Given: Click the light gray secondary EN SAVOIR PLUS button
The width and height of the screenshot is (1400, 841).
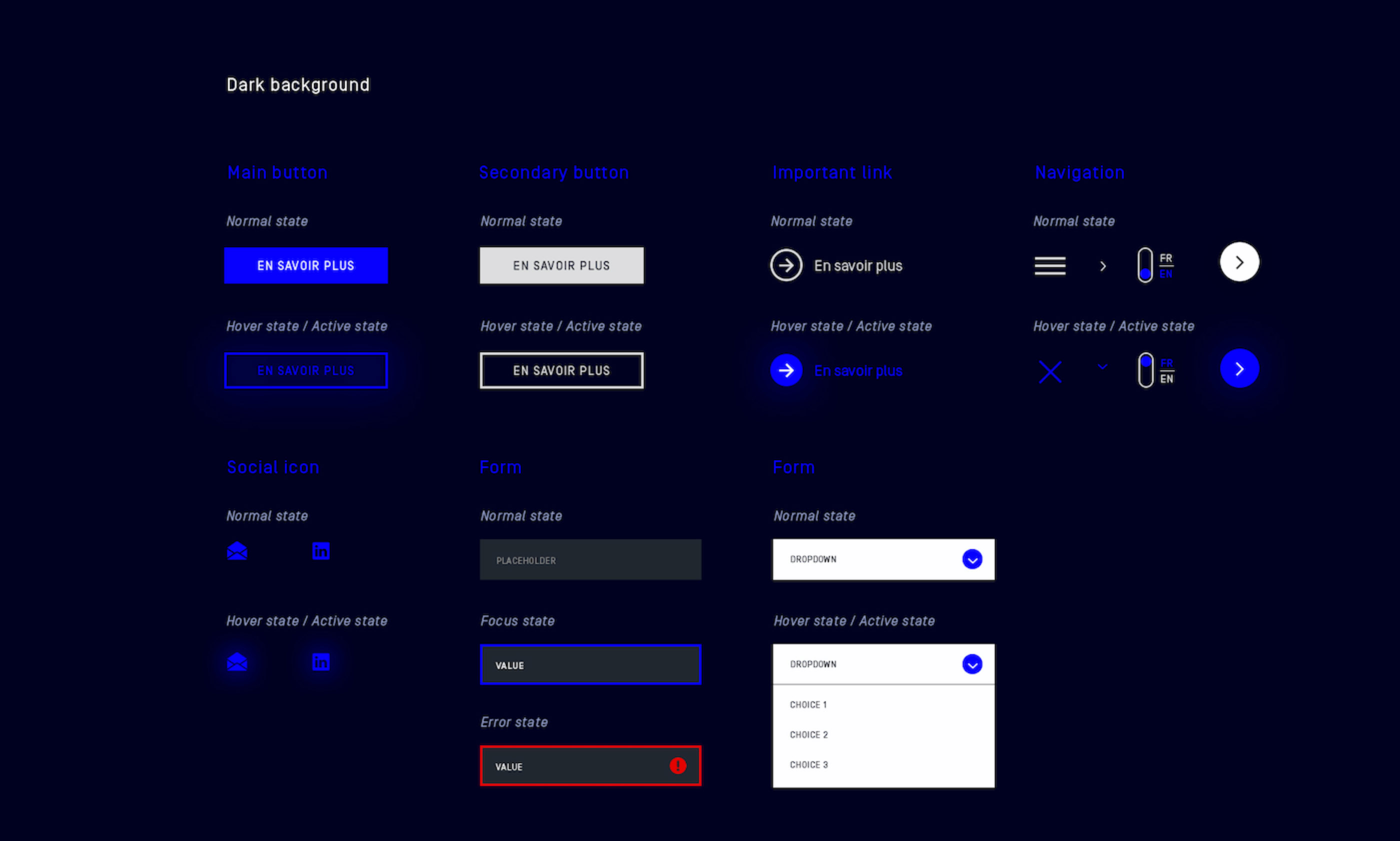Looking at the screenshot, I should click(561, 265).
